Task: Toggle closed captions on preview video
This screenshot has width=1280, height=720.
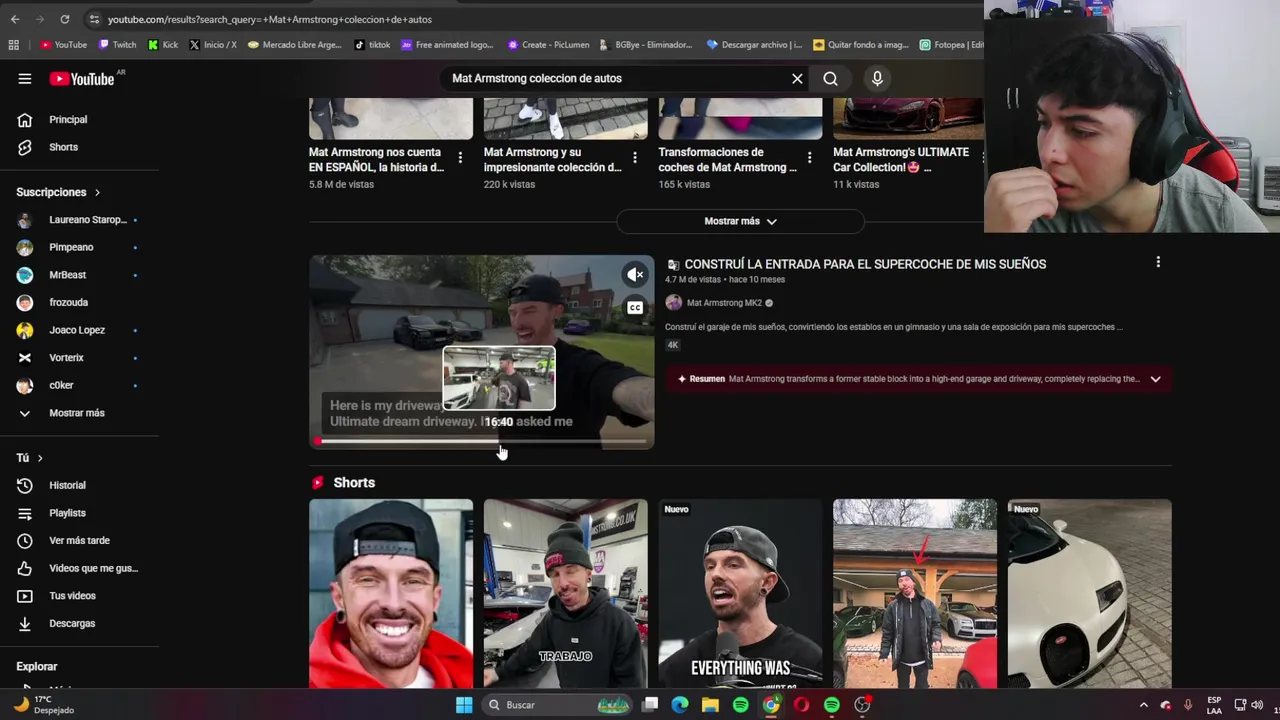Action: coord(635,308)
